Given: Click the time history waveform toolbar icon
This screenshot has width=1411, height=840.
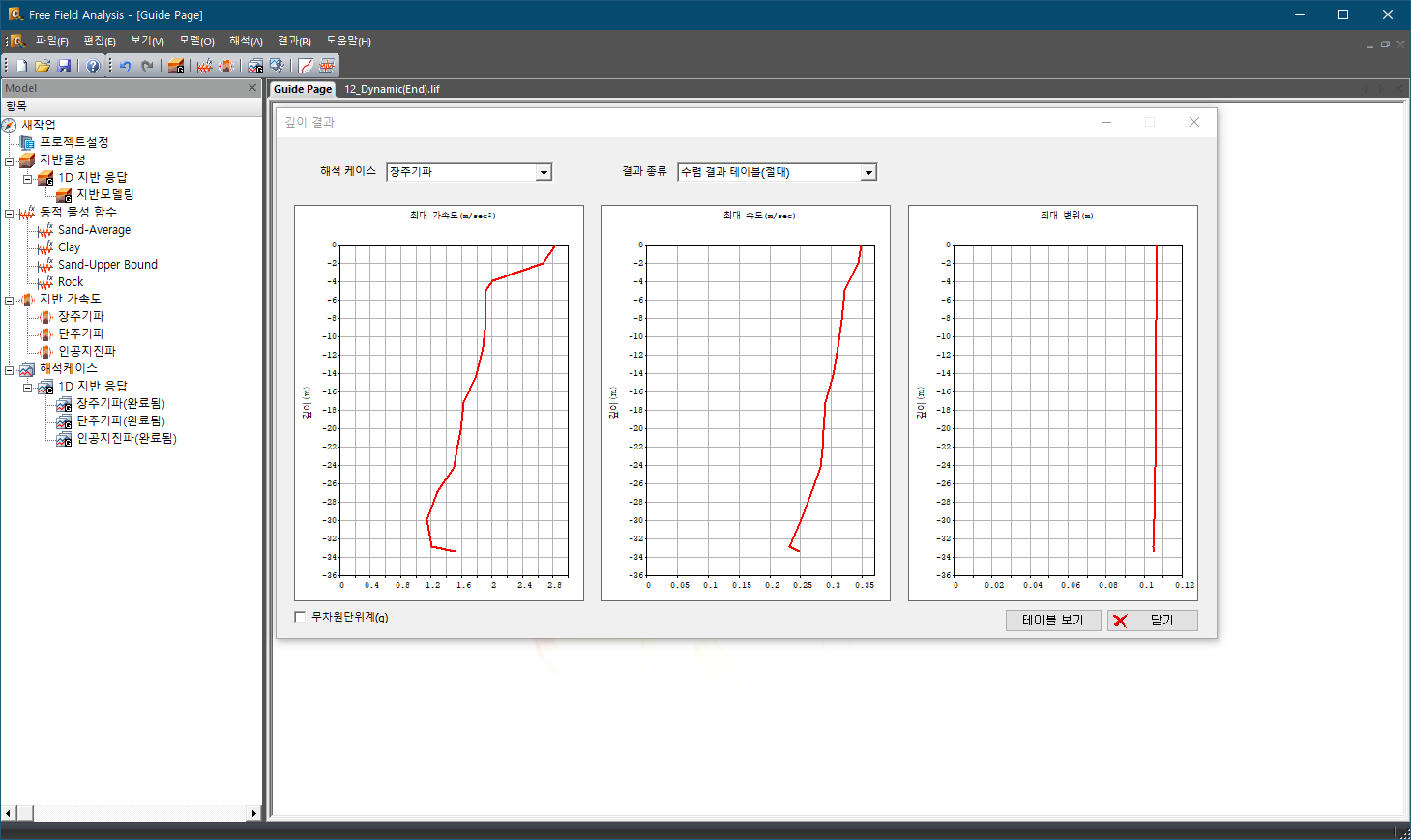Looking at the screenshot, I should [327, 66].
